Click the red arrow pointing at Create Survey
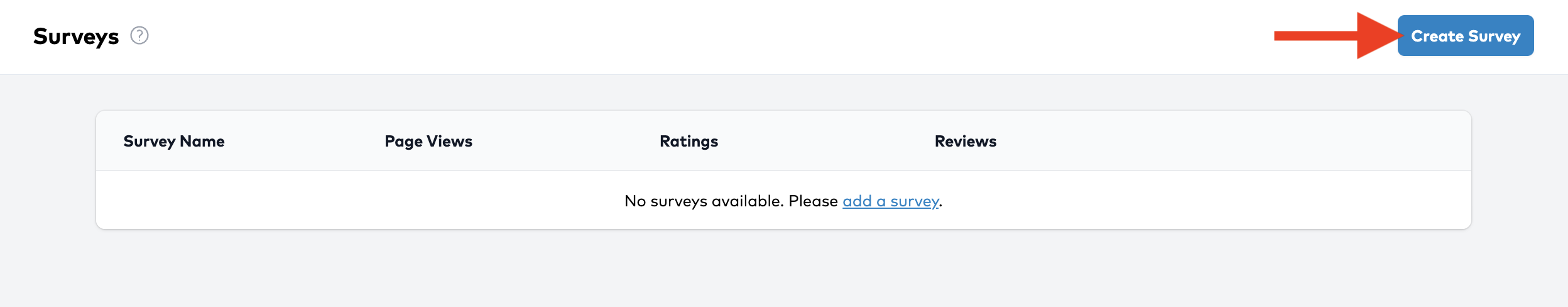Viewport: 1568px width, 307px height. [1376, 36]
